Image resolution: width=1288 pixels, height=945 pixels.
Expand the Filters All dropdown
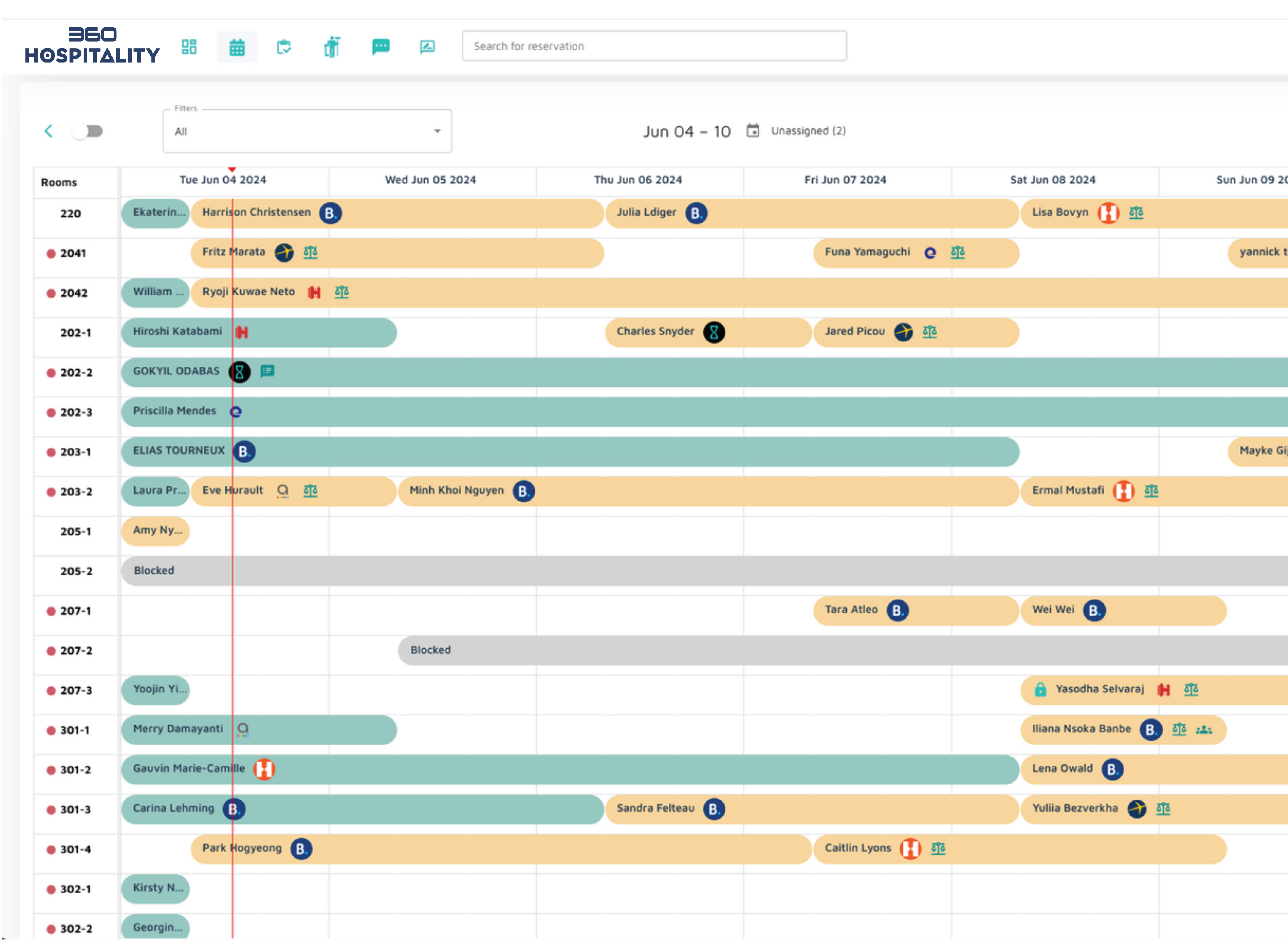307,132
